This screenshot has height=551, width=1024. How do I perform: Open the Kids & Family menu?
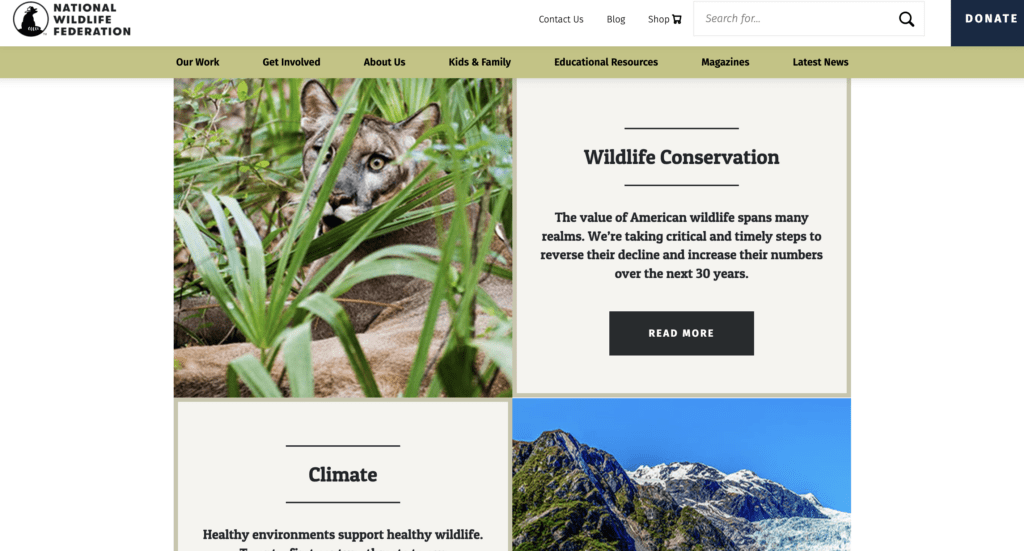tap(479, 62)
